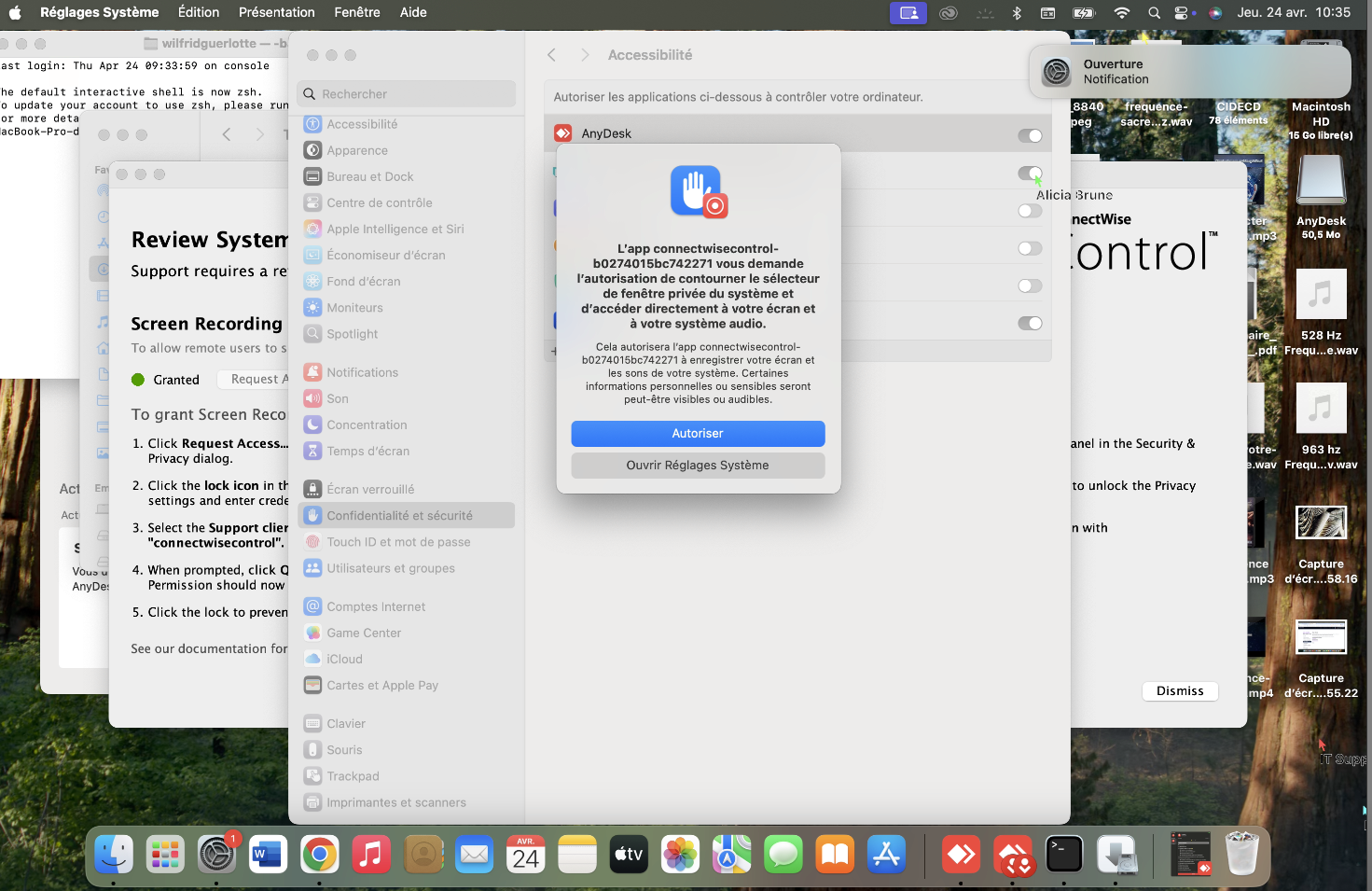Image resolution: width=1372 pixels, height=891 pixels.
Task: Dismiss the ConnectWise Control panel
Action: coord(1180,691)
